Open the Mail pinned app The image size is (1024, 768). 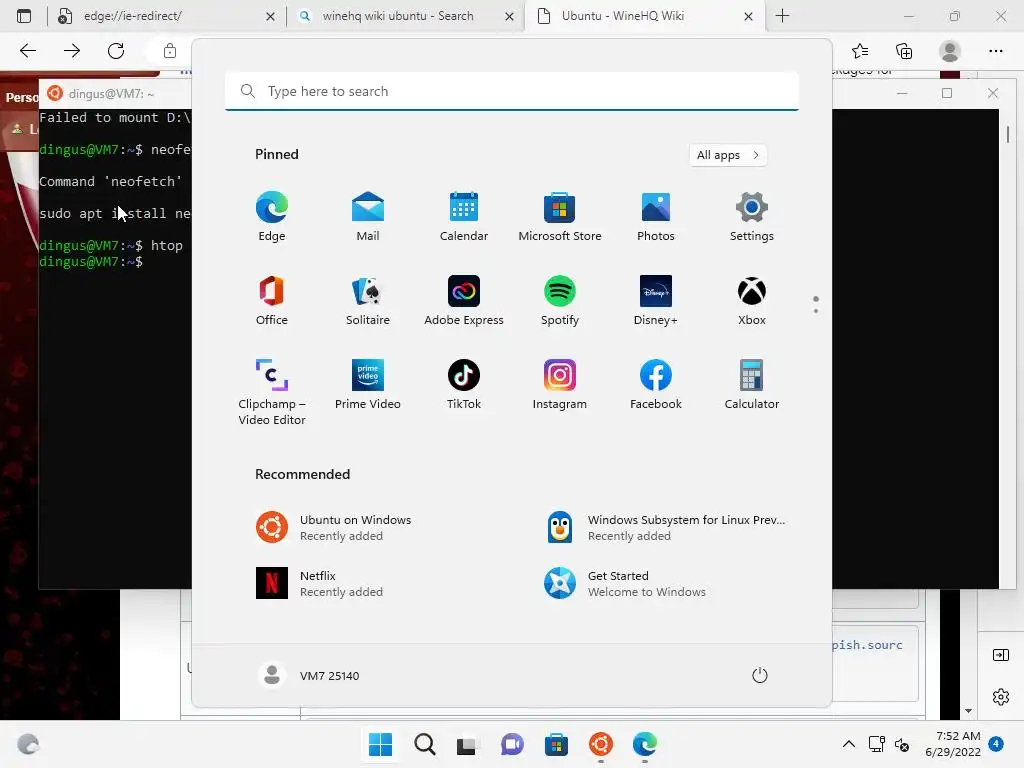(x=368, y=216)
